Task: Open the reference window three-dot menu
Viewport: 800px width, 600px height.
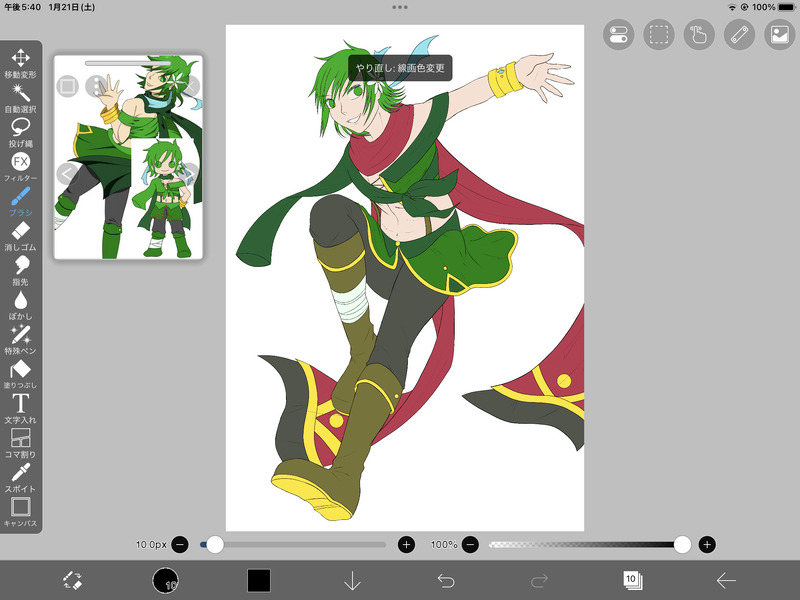Action: (x=96, y=86)
